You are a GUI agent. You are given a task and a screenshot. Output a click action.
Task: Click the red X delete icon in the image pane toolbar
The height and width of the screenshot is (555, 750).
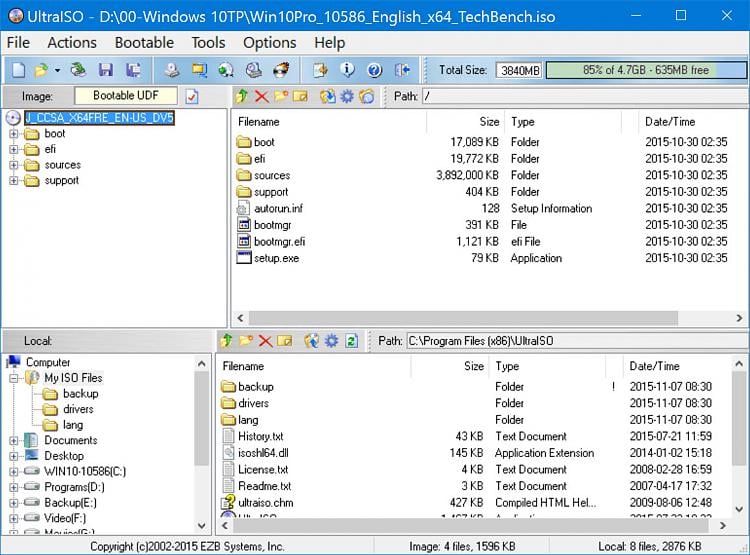coord(261,96)
